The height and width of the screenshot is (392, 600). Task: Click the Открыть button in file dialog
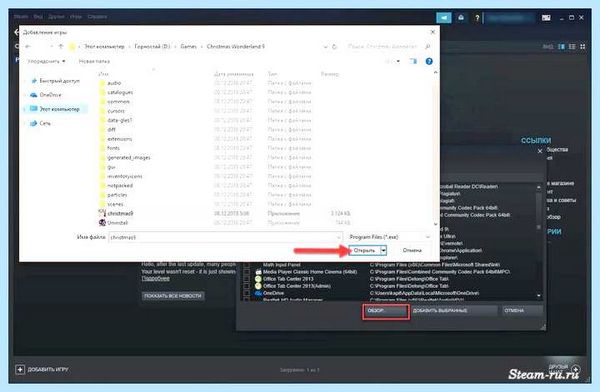click(x=364, y=250)
